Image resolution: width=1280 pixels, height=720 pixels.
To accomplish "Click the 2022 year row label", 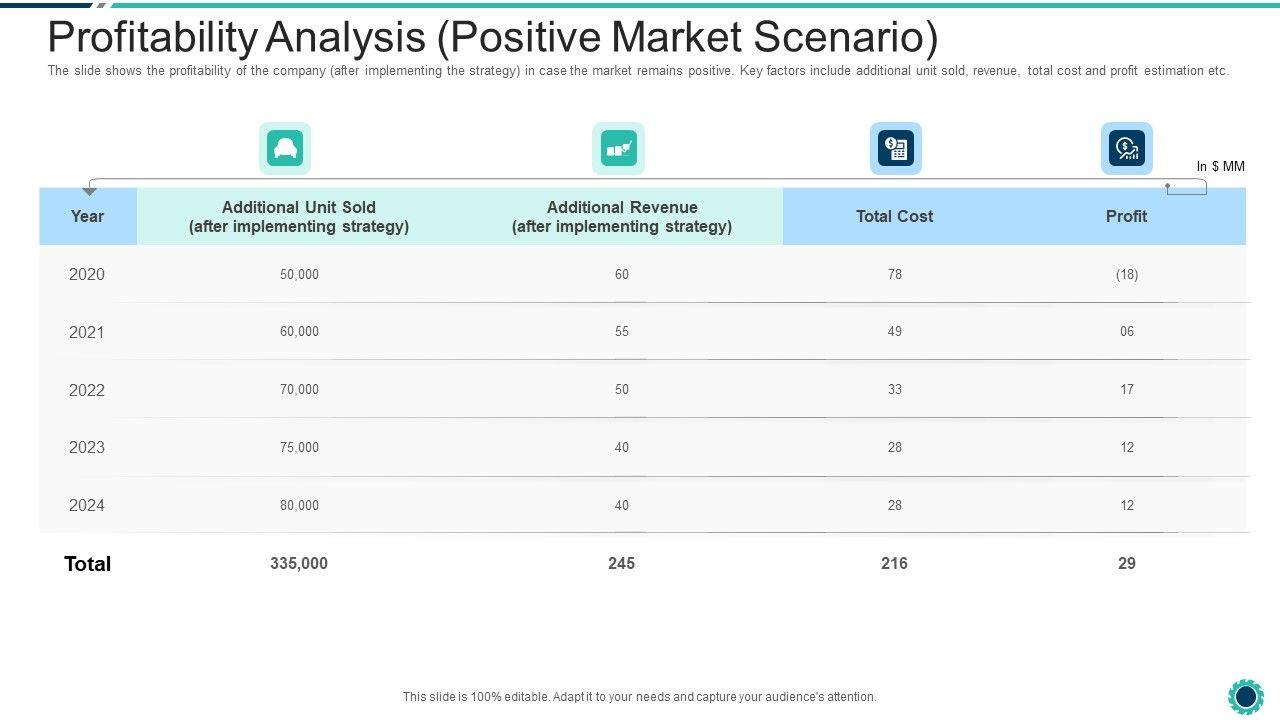I will [x=87, y=390].
